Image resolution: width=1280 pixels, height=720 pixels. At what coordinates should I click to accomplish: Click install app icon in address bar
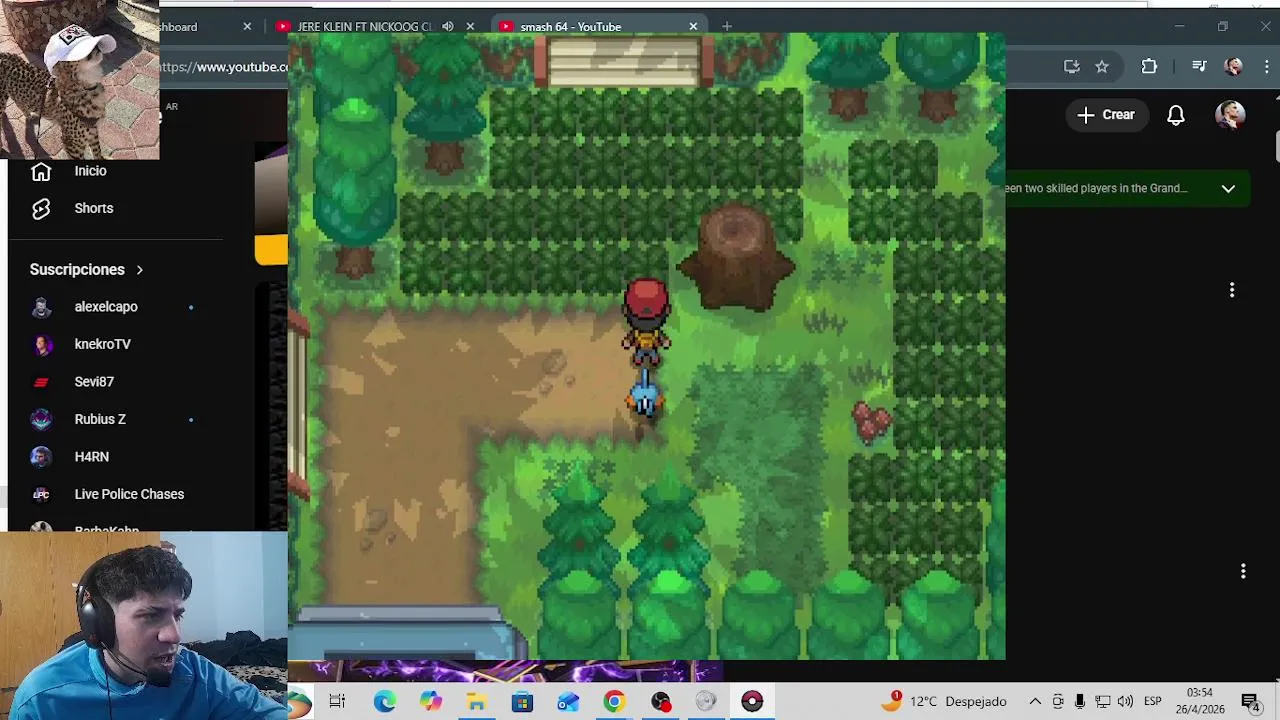click(1071, 67)
